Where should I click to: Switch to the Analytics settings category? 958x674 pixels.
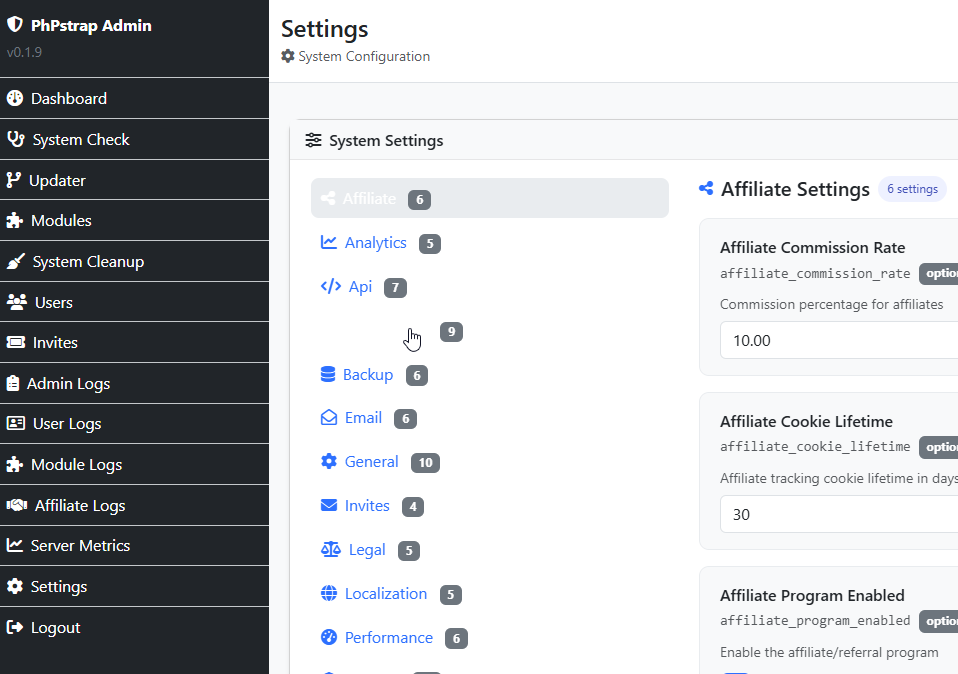pyautogui.click(x=490, y=243)
